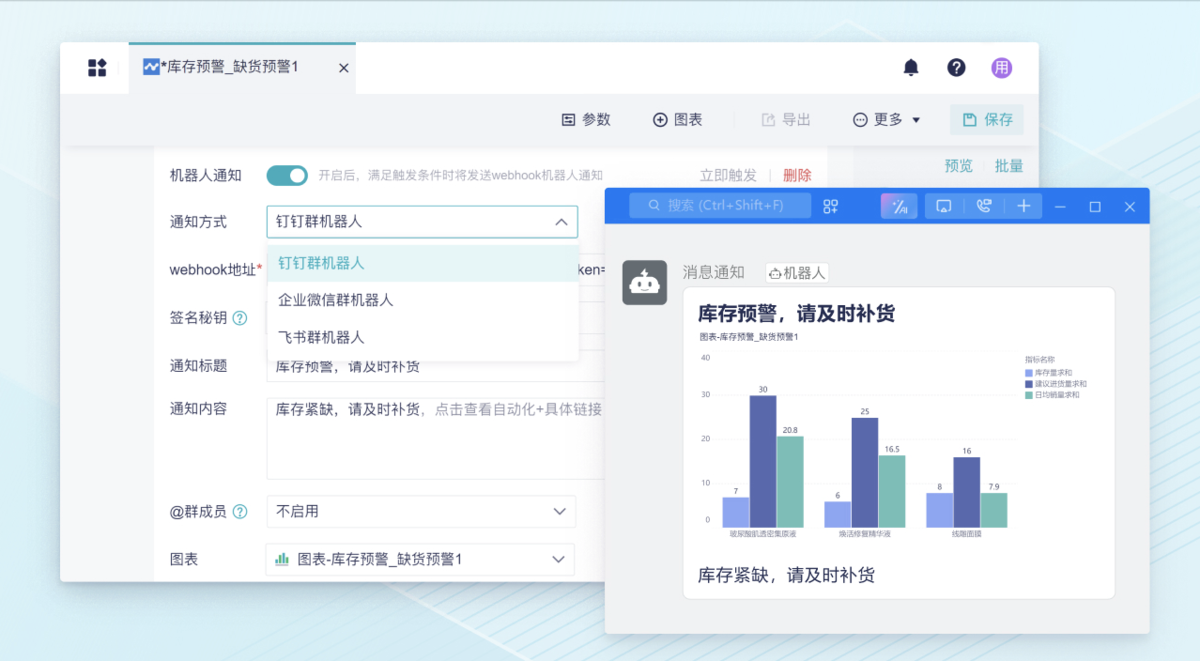The image size is (1200, 661).
Task: Click the 用 avatar icon
Action: [1001, 67]
